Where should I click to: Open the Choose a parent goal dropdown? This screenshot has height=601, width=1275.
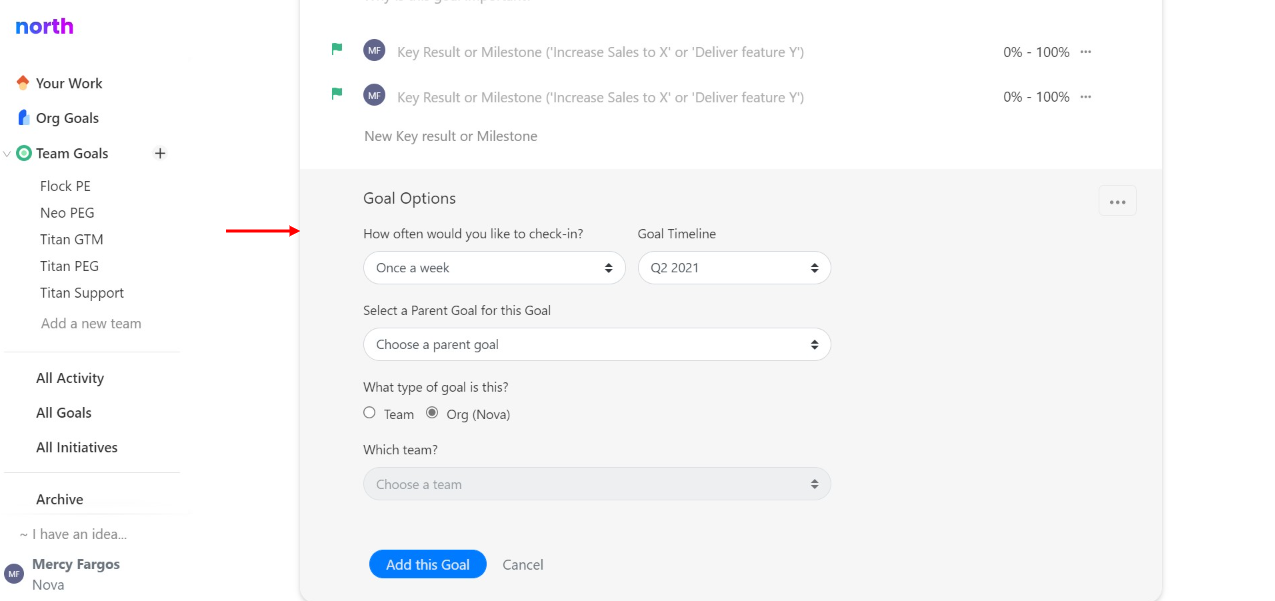pos(597,345)
